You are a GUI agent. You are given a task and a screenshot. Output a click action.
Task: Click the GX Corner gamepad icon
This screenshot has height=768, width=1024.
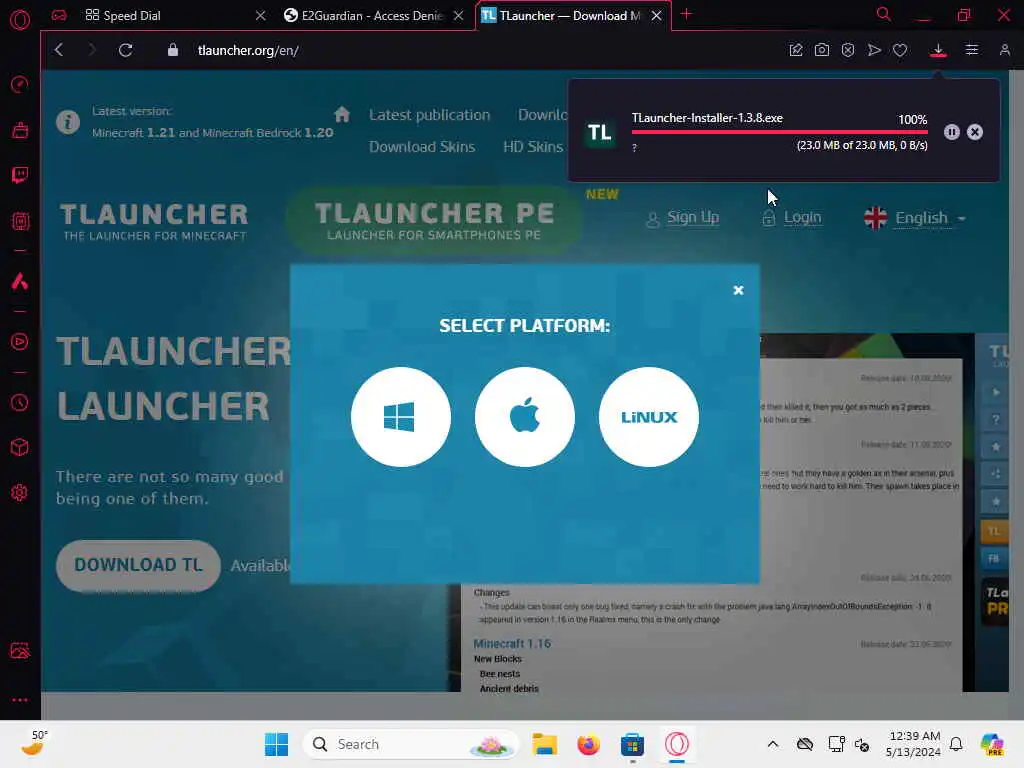59,15
